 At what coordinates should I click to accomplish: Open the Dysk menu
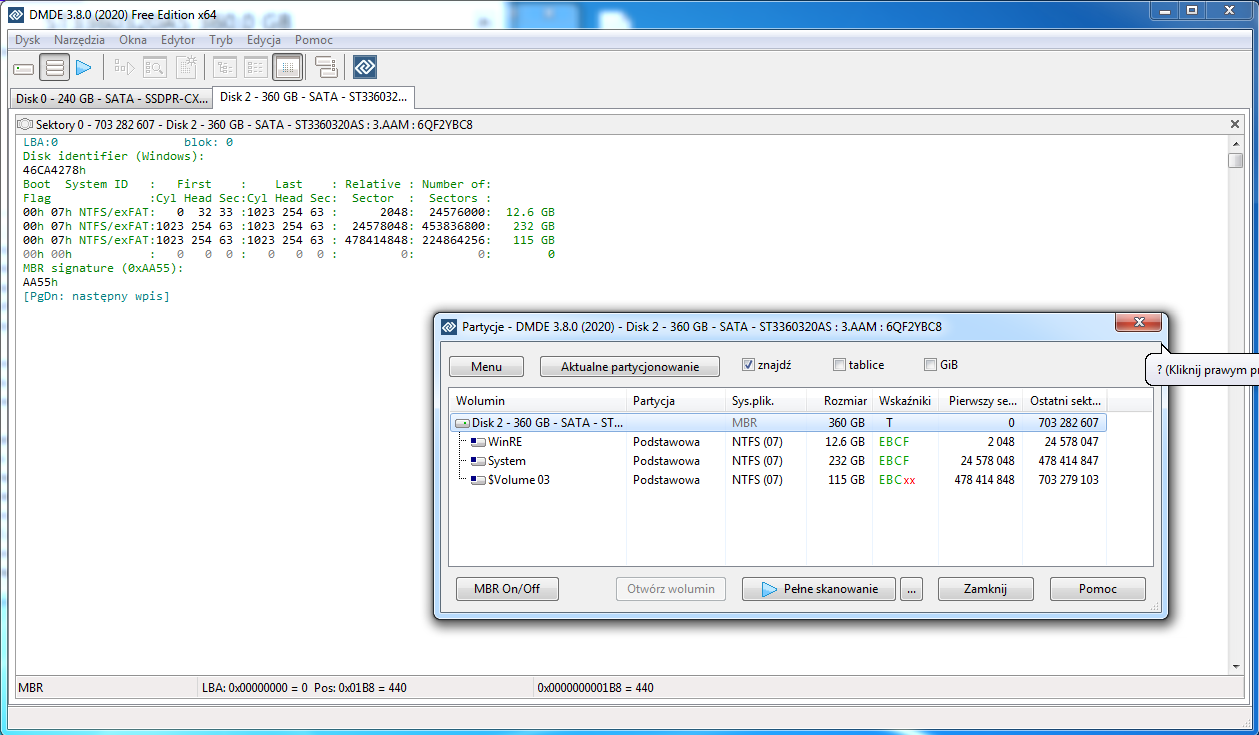pyautogui.click(x=28, y=40)
